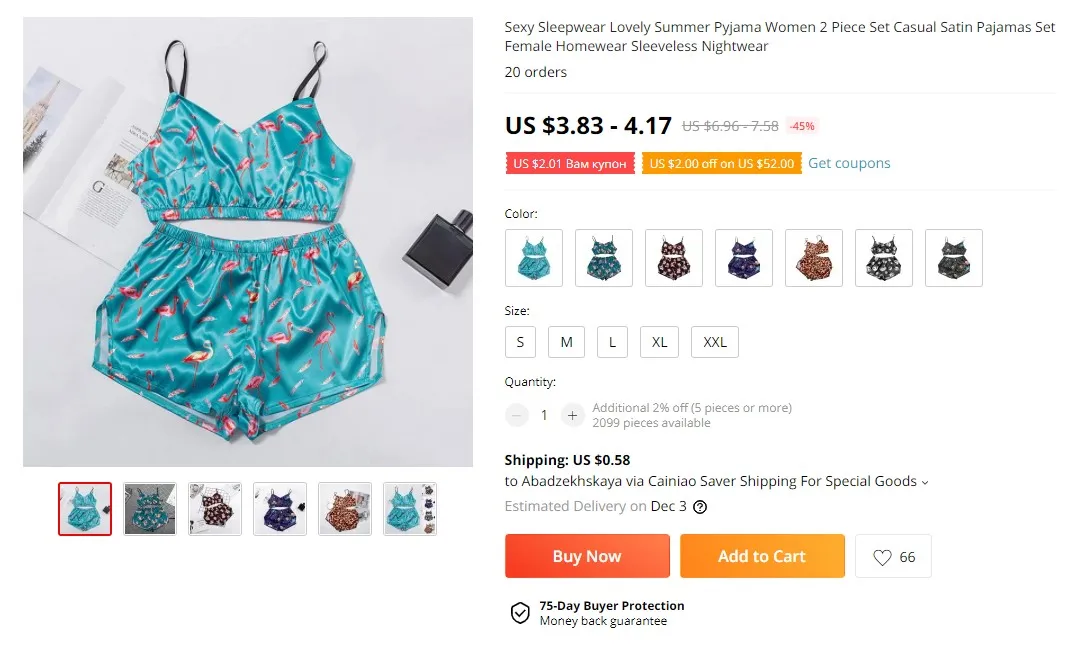
Task: Select the teal flamingo color swatch
Action: [x=534, y=258]
